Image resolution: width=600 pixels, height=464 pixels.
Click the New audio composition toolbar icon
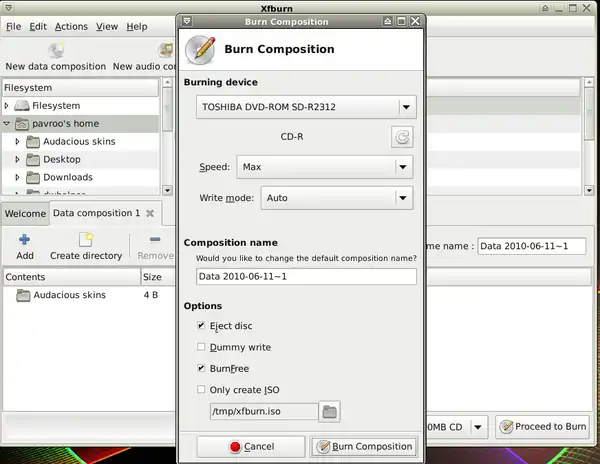(164, 50)
